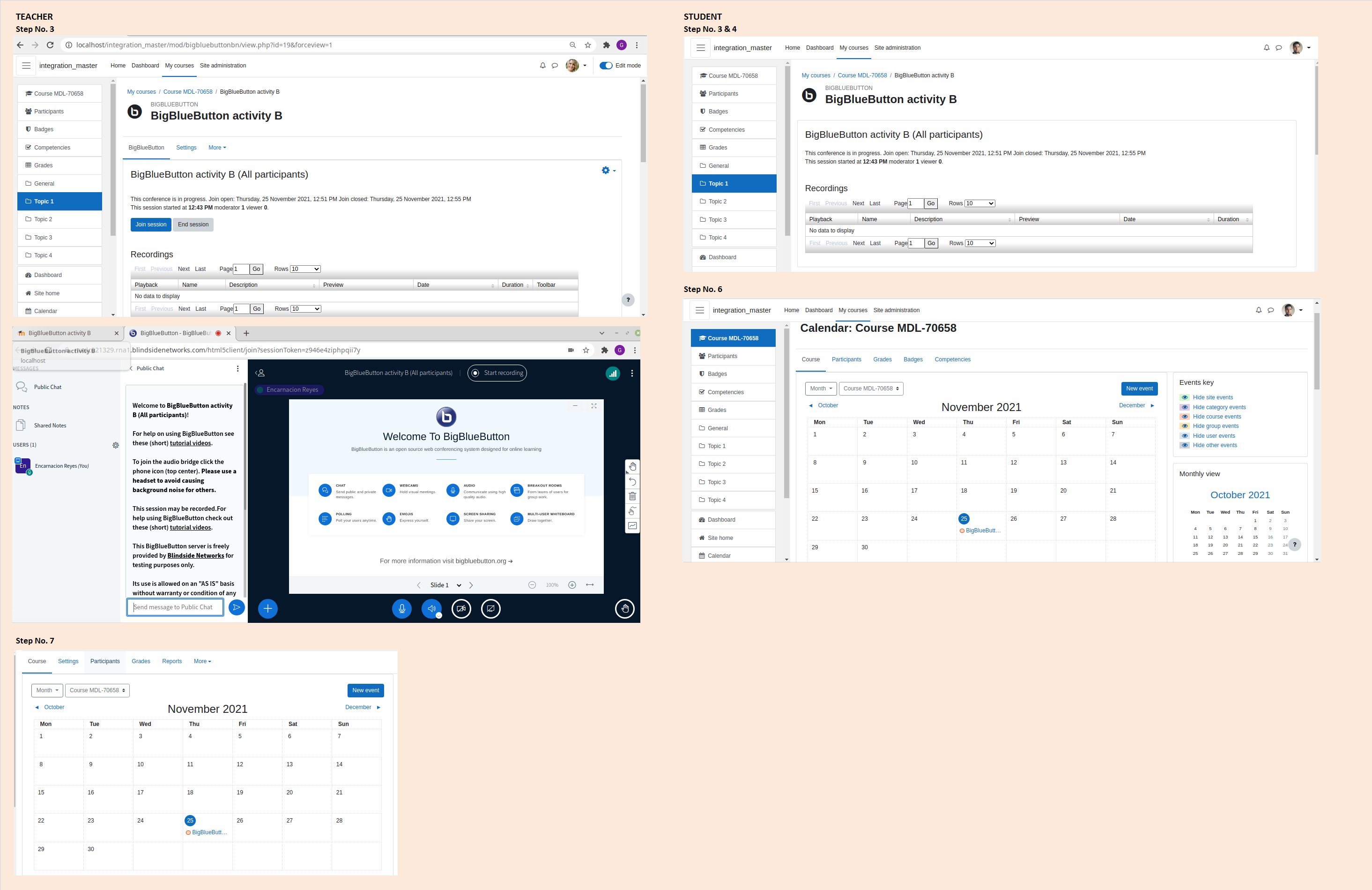Open the Settings tab in Teacher Step 3
The width and height of the screenshot is (1372, 890).
pos(186,148)
